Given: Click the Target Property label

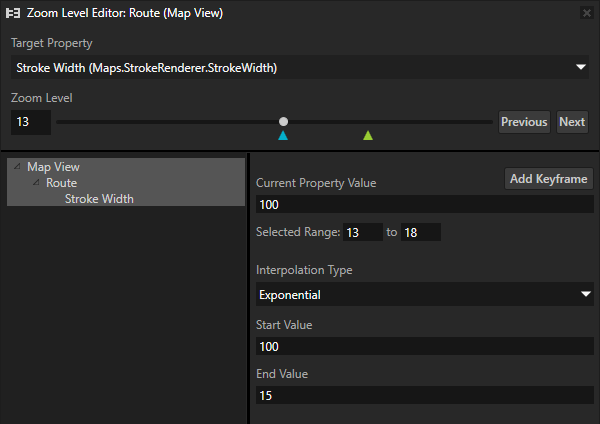Looking at the screenshot, I should 52,43.
